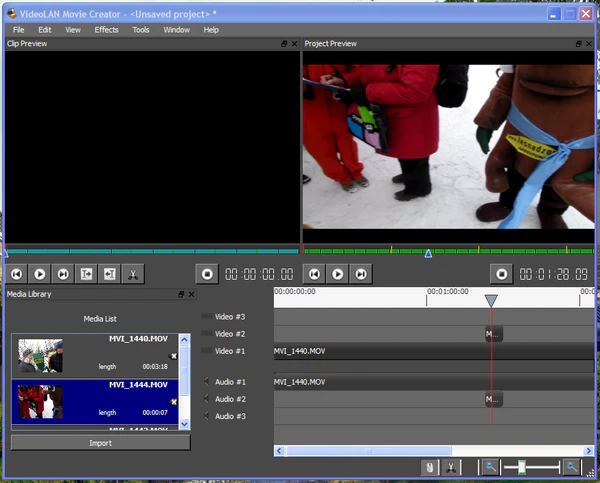Select the MVI_1444.MOV thumbnail in Media List

pos(41,401)
